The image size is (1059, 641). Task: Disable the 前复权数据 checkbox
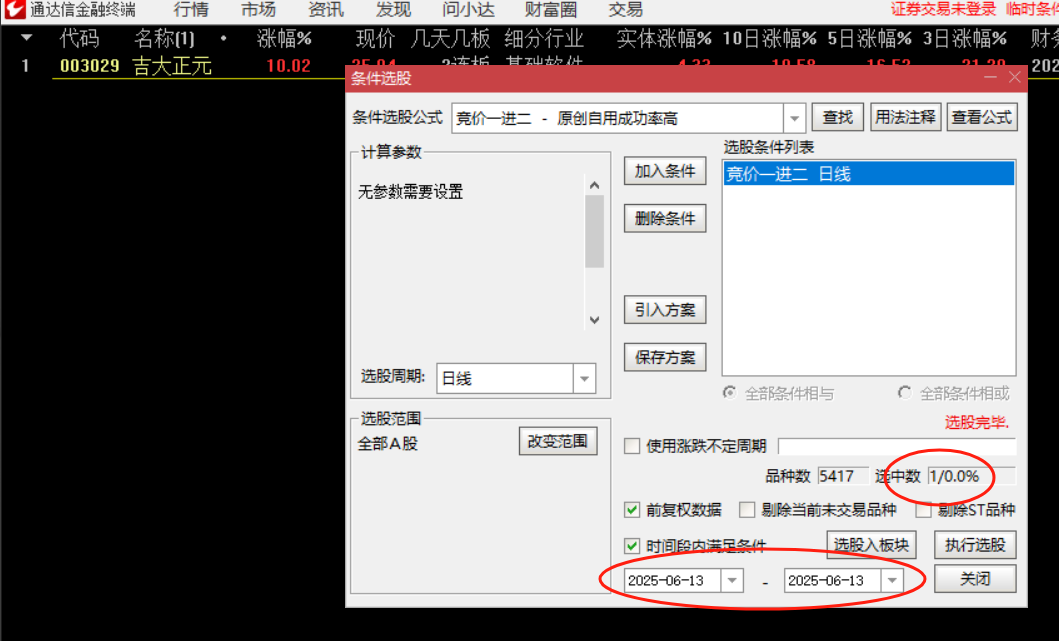(x=631, y=510)
